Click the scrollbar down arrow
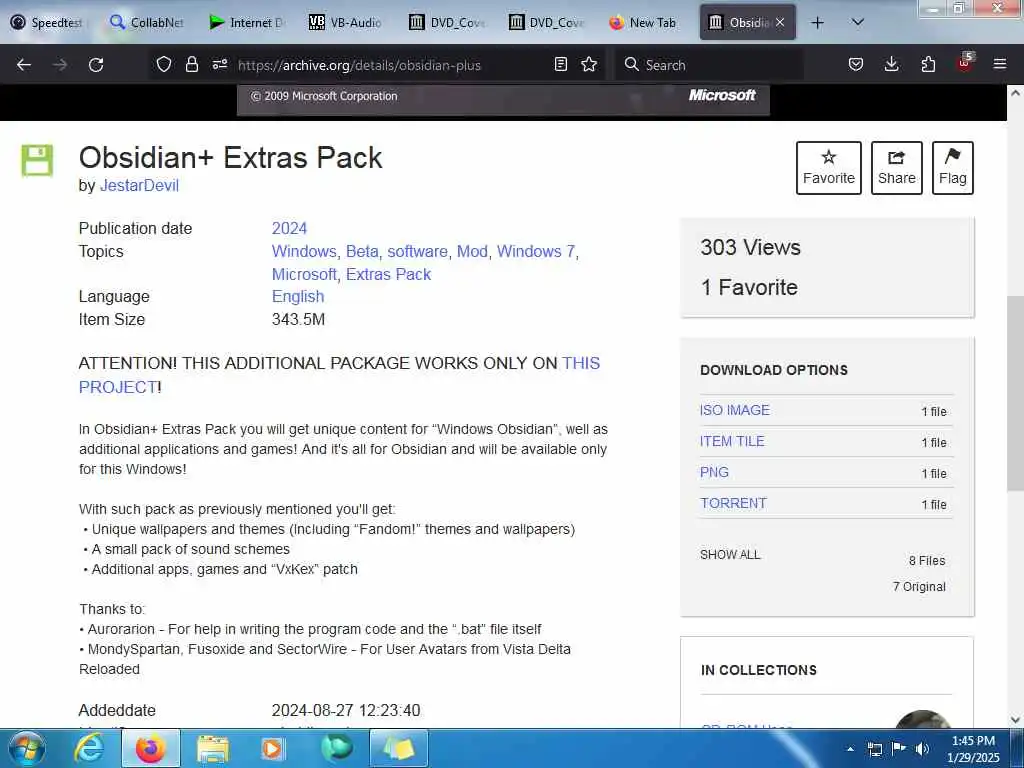 point(1015,720)
